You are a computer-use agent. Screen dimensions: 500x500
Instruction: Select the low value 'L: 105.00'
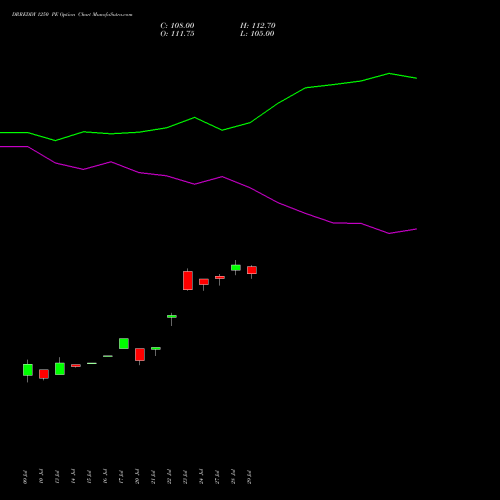pos(257,34)
